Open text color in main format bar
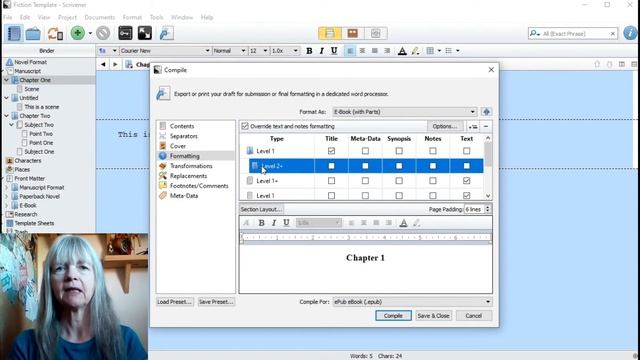640x360 pixels. [402, 51]
